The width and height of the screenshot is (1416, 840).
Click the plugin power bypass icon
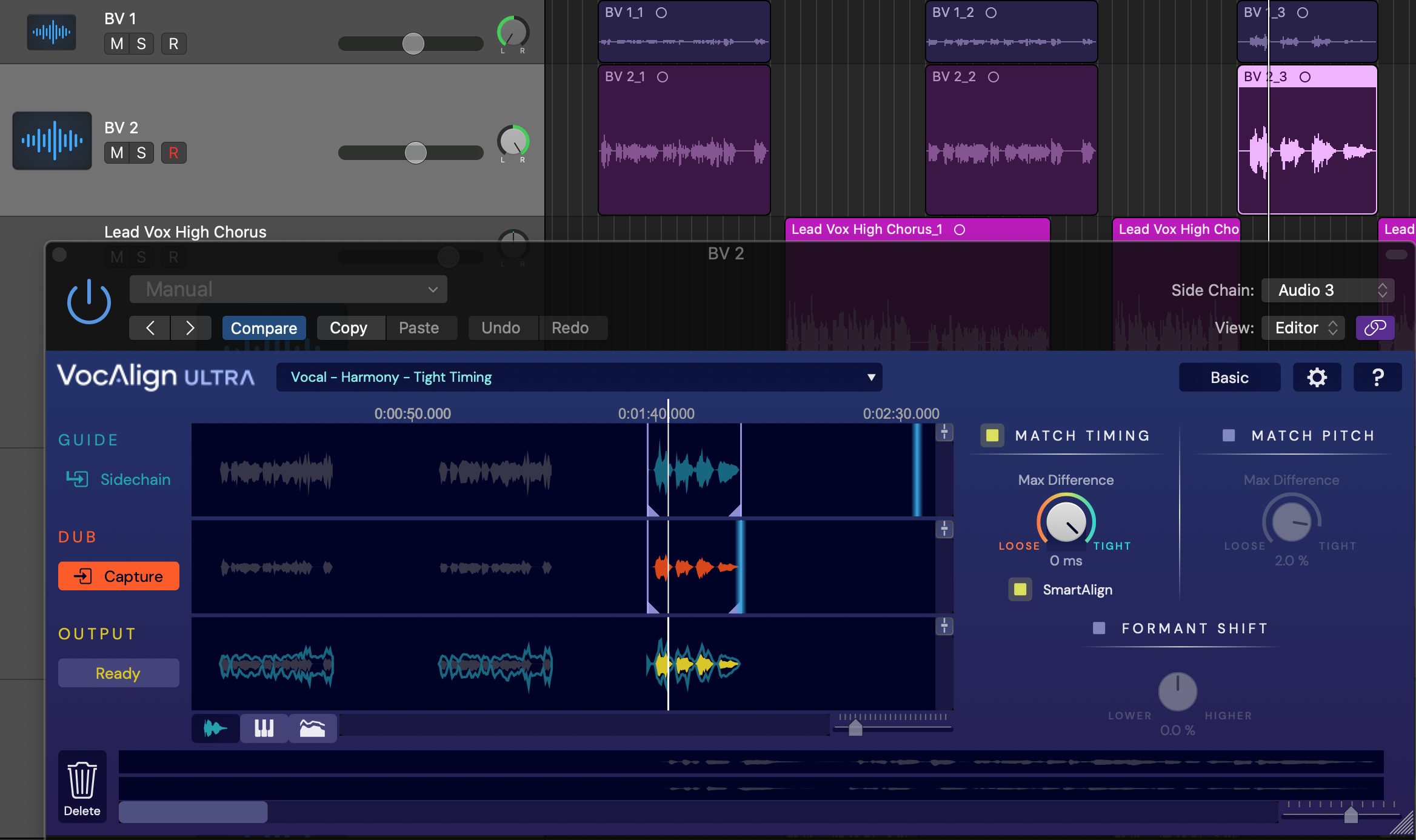pyautogui.click(x=88, y=301)
